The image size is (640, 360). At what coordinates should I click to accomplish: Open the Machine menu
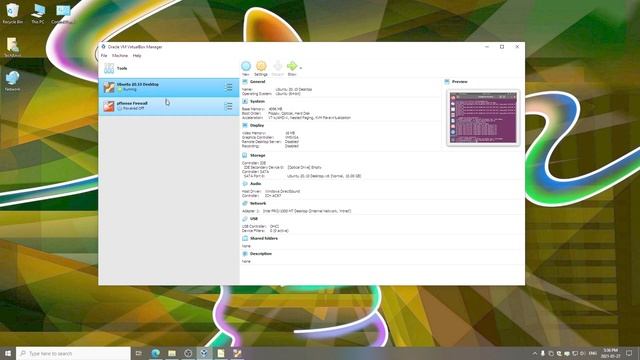120,56
